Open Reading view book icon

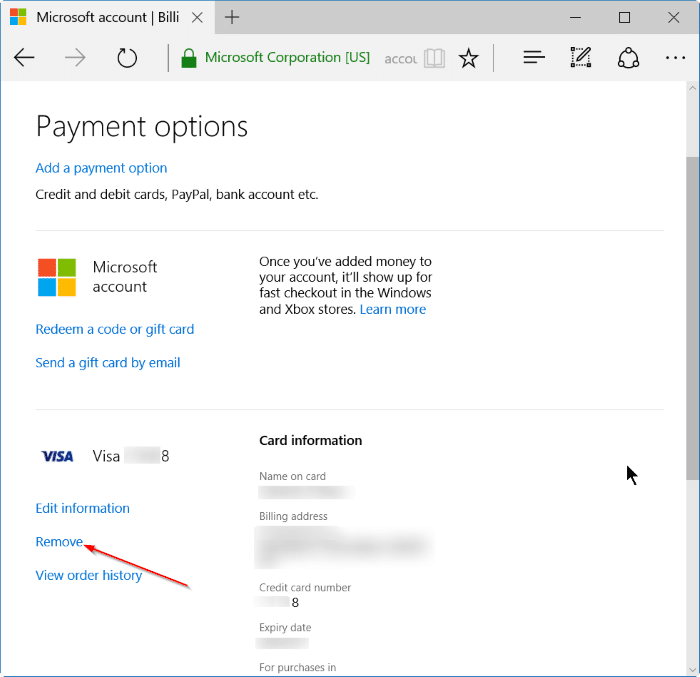(434, 58)
